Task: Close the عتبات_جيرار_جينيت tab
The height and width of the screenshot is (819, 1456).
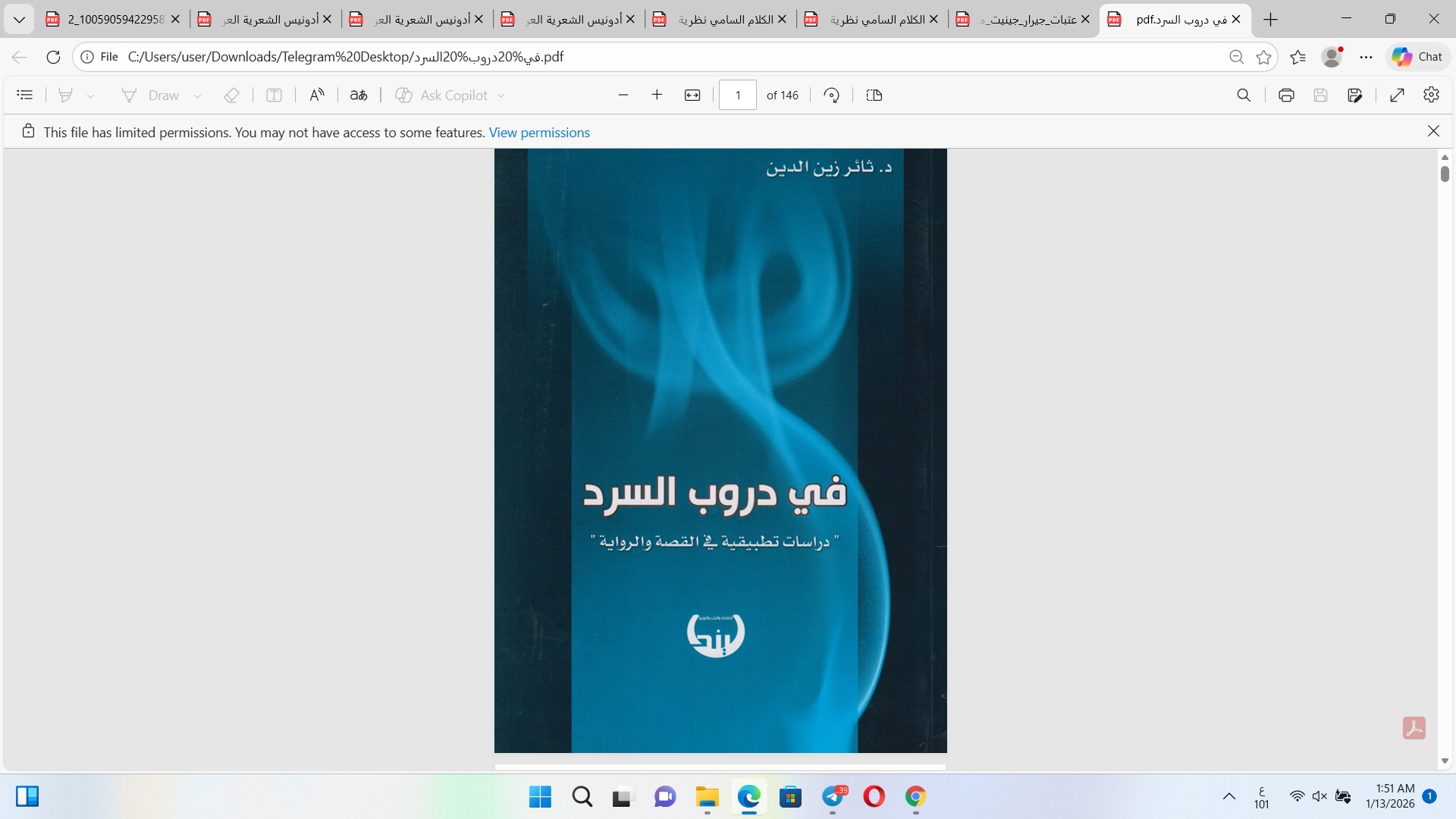Action: tap(1085, 19)
